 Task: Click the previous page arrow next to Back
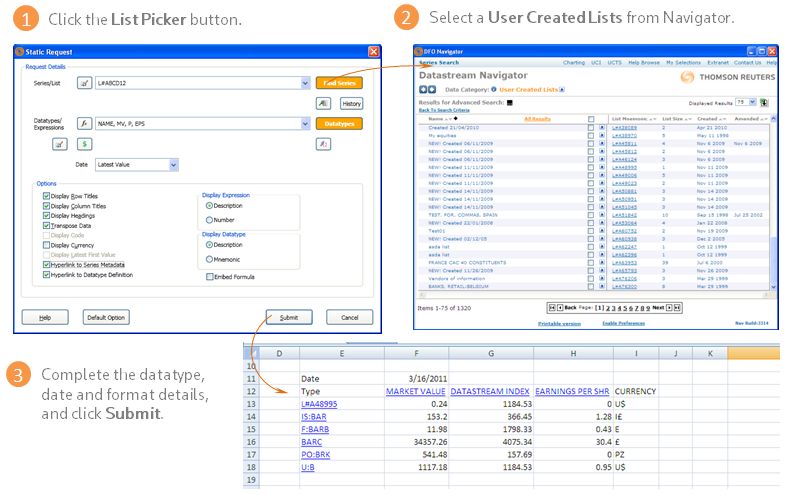tap(560, 308)
